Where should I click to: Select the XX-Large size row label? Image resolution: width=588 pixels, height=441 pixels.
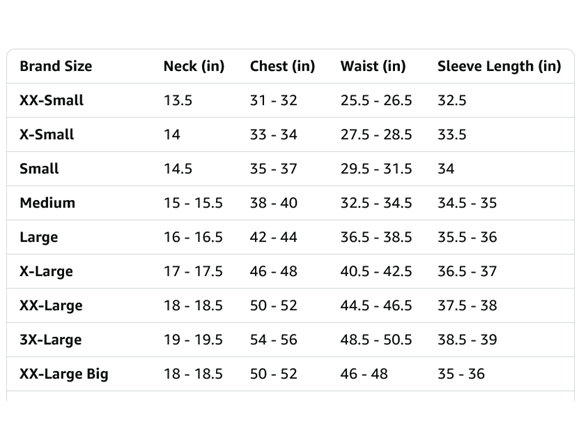coord(51,306)
